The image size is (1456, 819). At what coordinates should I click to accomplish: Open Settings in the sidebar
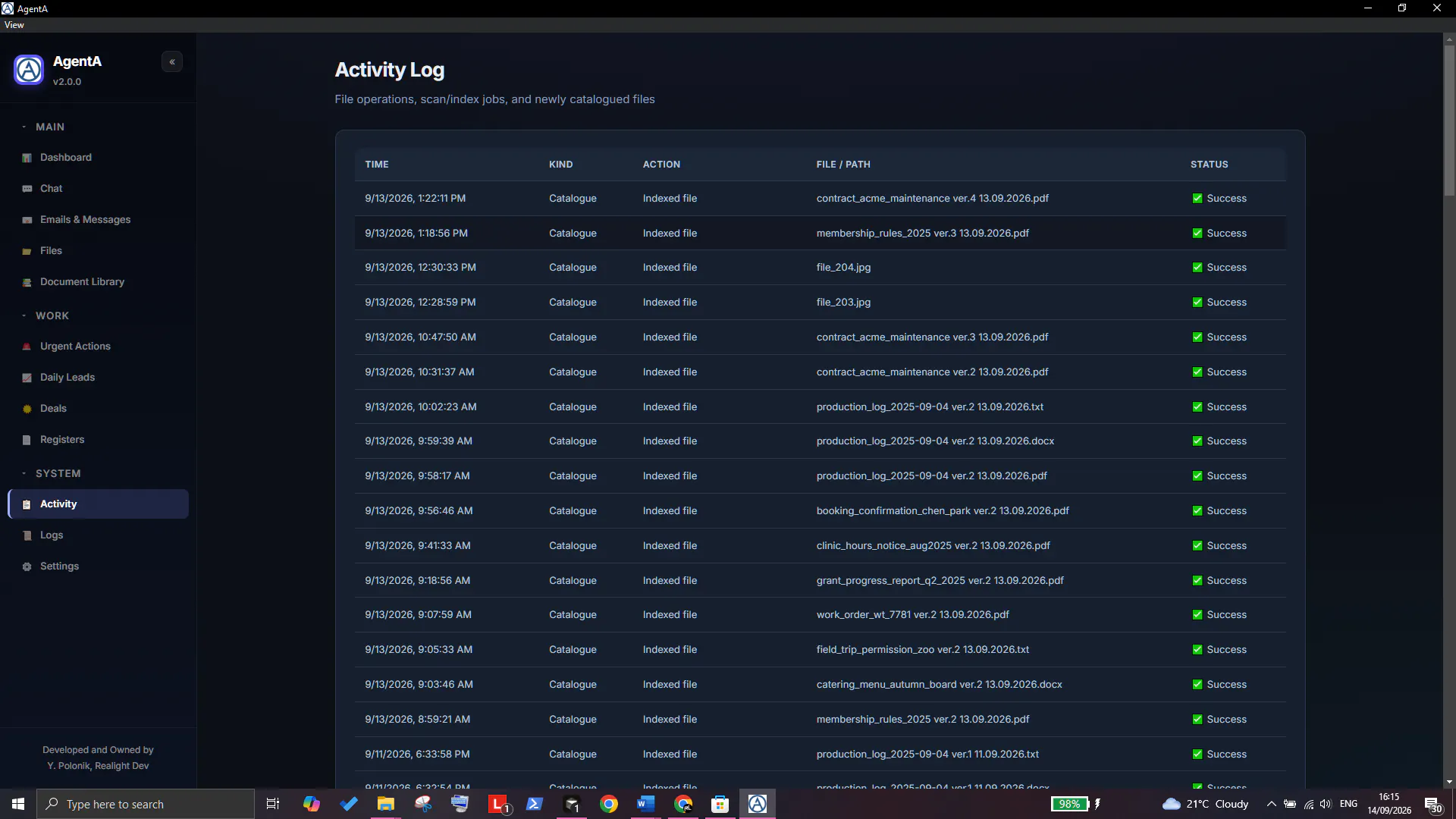tap(98, 566)
